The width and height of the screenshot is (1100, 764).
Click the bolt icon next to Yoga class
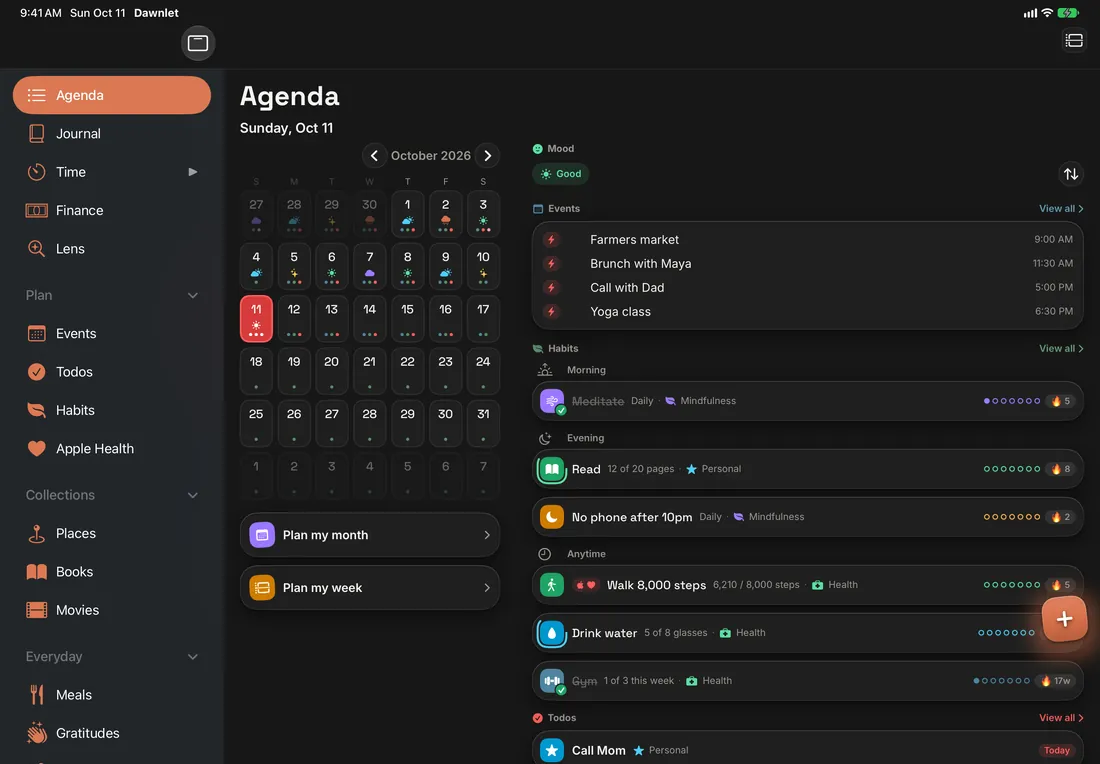pyautogui.click(x=551, y=311)
